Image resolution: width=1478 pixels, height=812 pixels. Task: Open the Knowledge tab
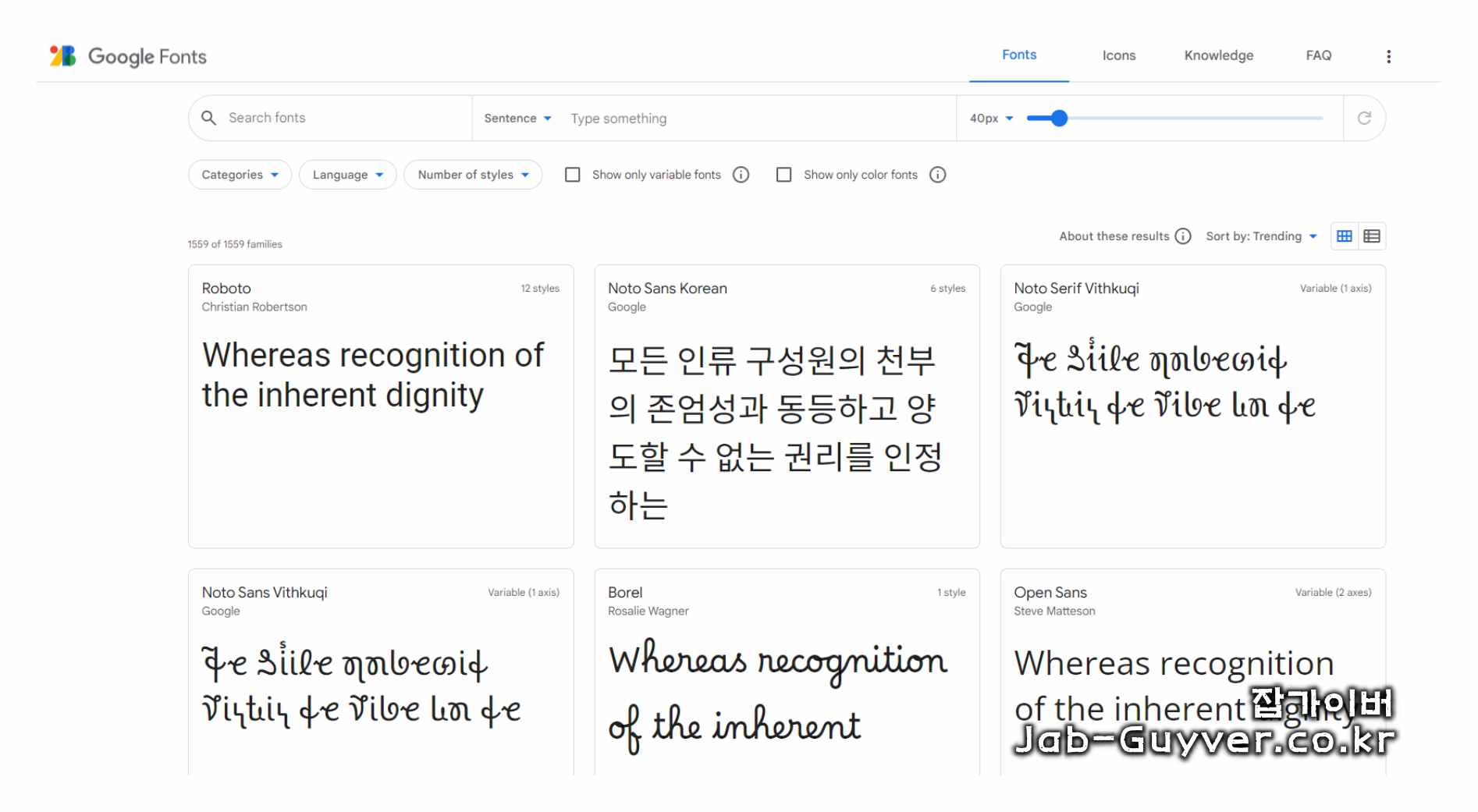click(x=1218, y=55)
